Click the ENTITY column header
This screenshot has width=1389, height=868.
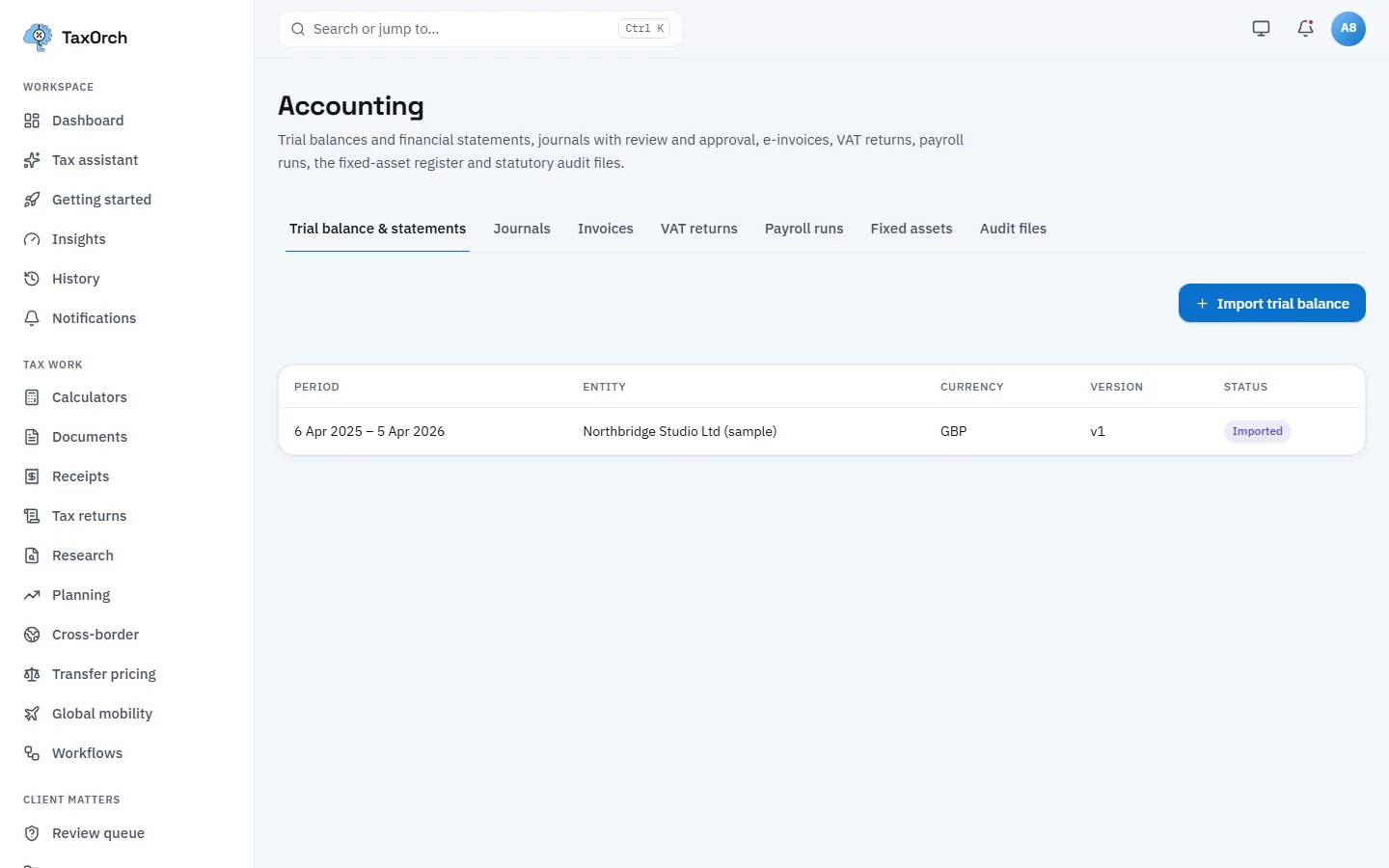604,387
